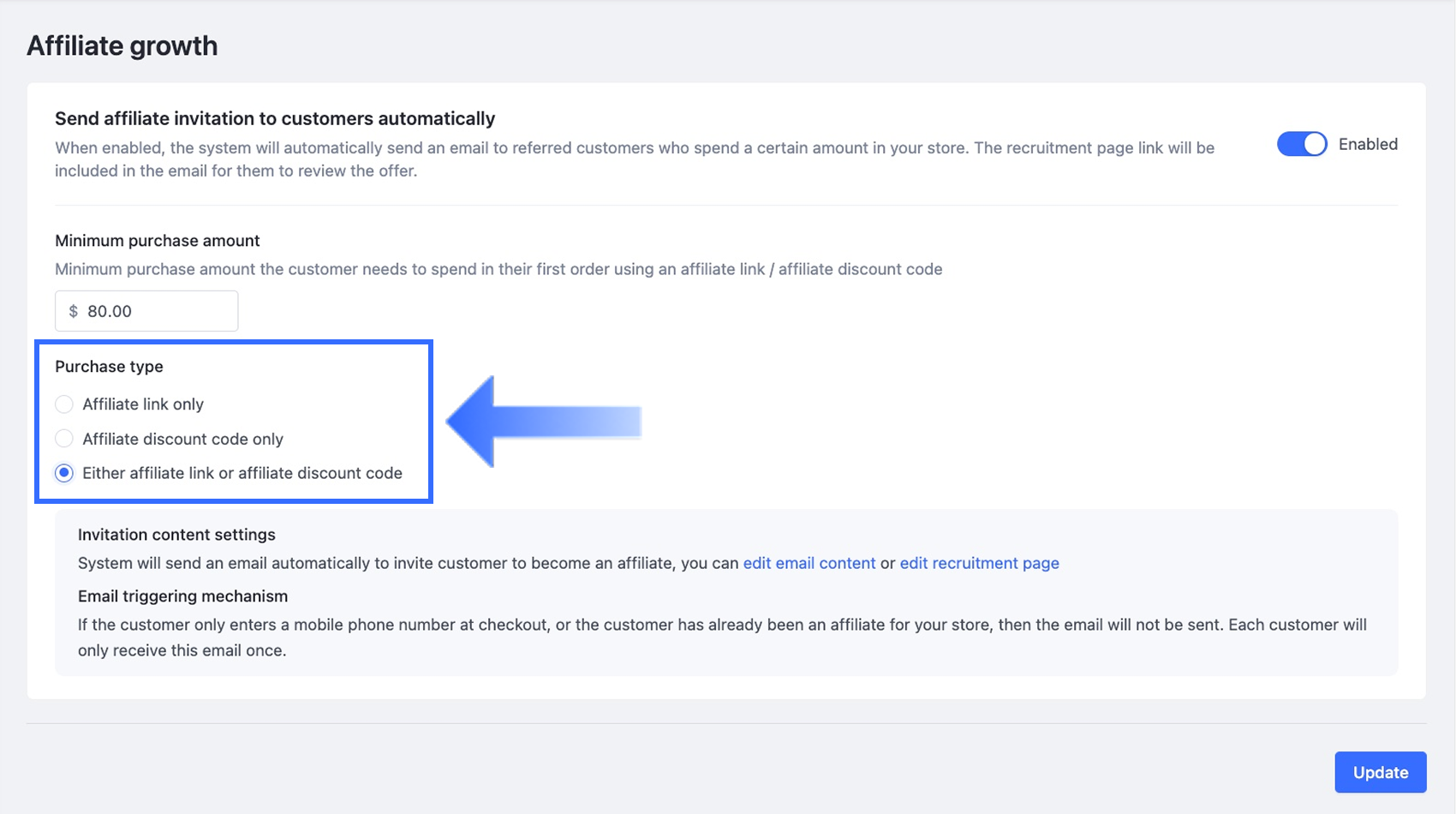Click the 'Enabled' label beside the switch
1456x814 pixels.
tap(1368, 144)
